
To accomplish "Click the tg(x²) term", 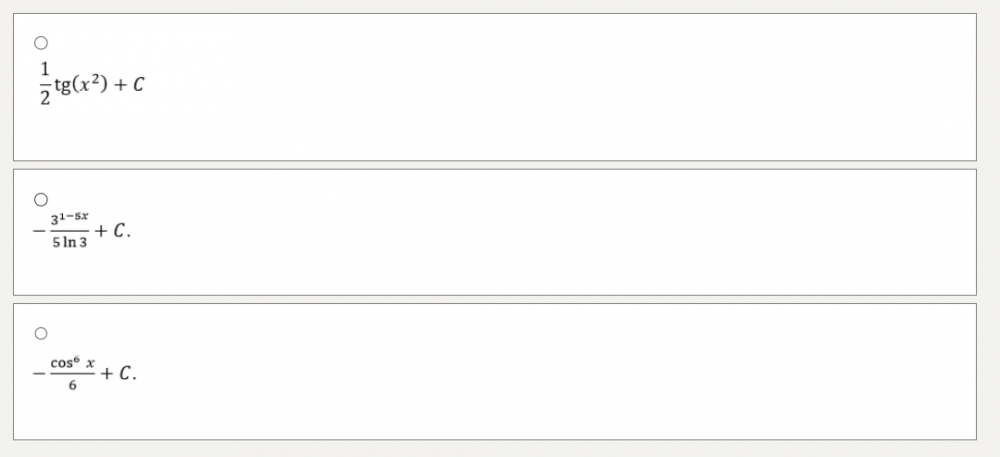I will (x=79, y=84).
